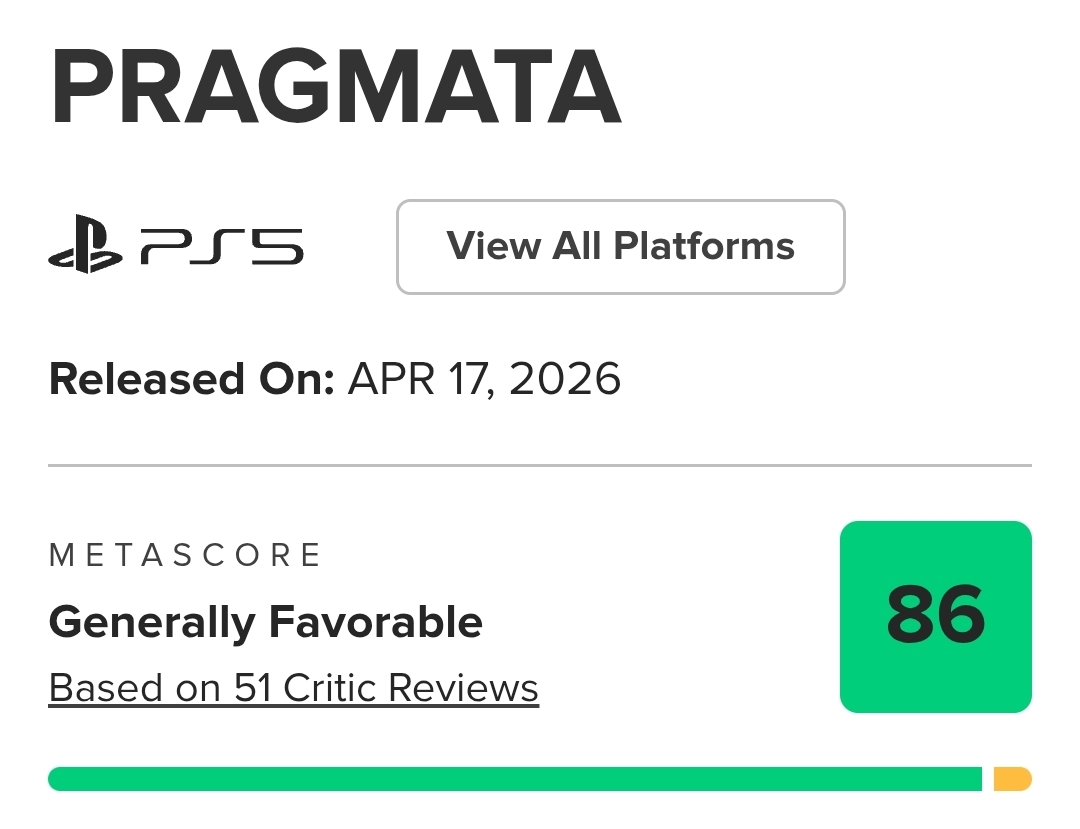Viewport: 1080px width, 829px height.
Task: Select the Generally Favorable rating text
Action: (265, 623)
